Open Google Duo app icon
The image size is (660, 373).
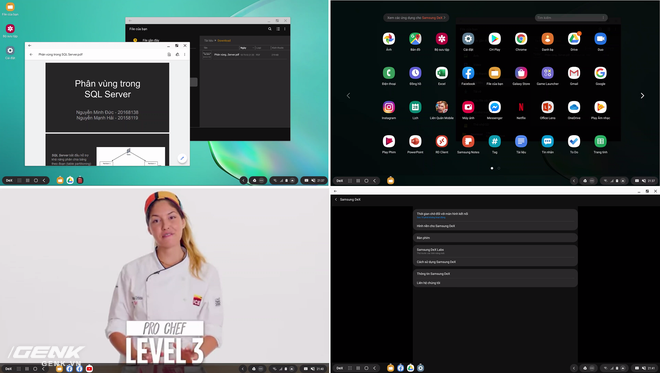(600, 39)
